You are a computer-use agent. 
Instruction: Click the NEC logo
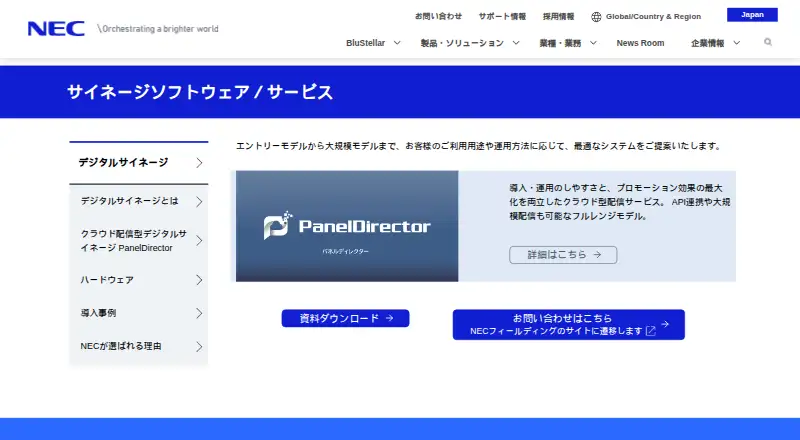coord(56,29)
